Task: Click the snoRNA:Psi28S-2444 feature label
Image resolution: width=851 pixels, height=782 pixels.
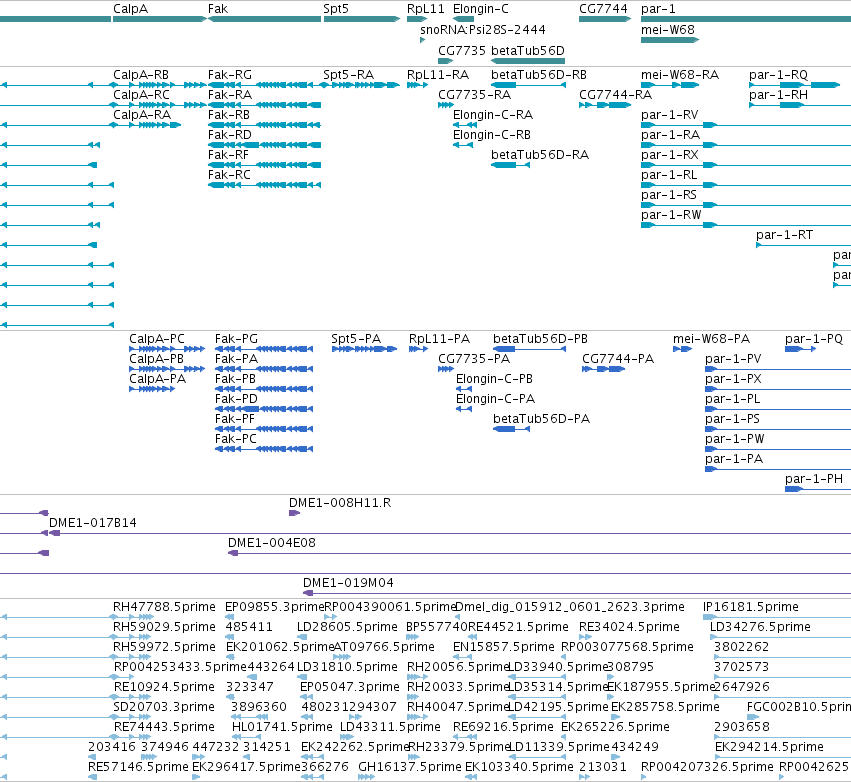Action: pos(482,29)
